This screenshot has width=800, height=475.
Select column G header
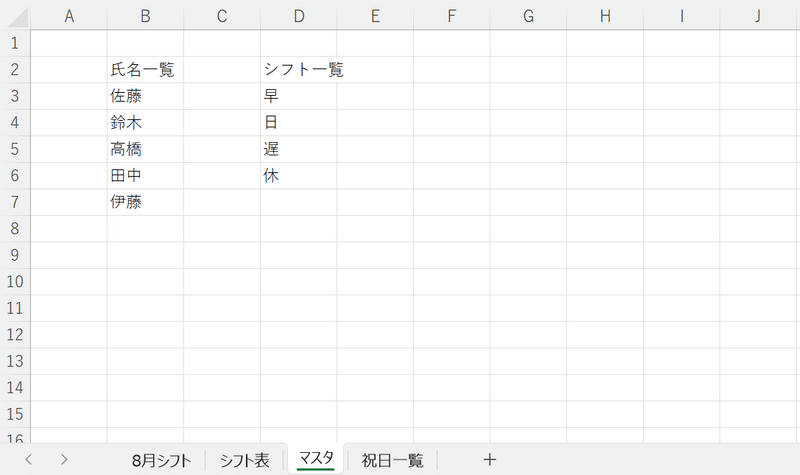[528, 16]
